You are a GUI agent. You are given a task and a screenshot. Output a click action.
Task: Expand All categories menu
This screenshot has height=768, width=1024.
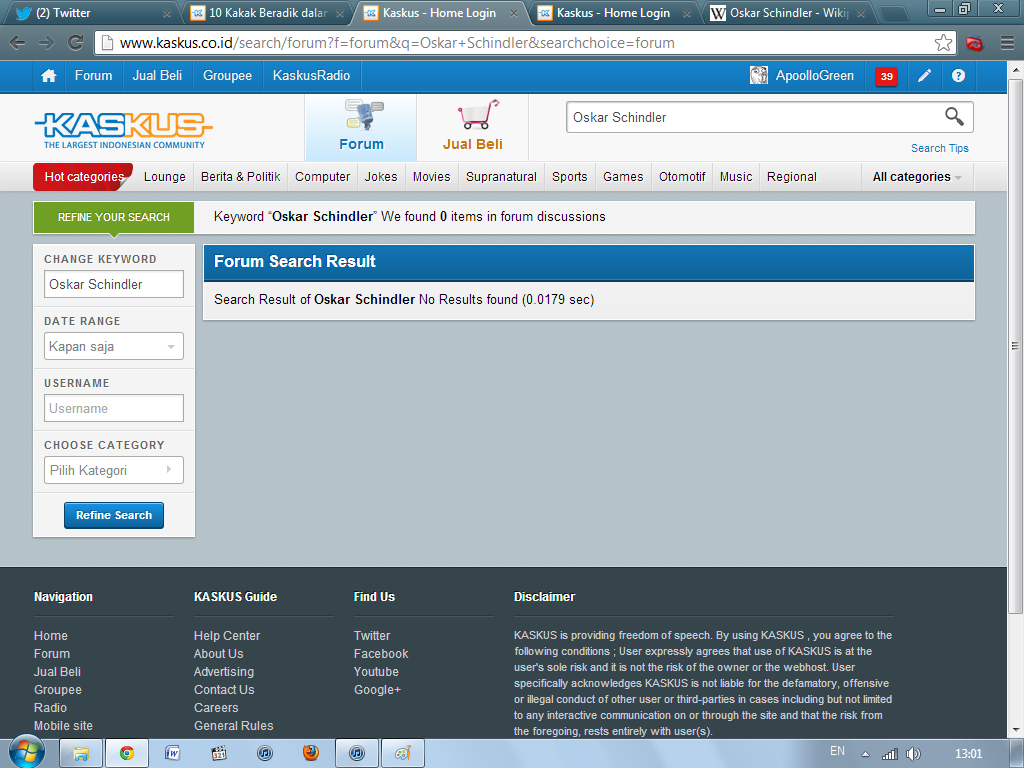pyautogui.click(x=917, y=177)
